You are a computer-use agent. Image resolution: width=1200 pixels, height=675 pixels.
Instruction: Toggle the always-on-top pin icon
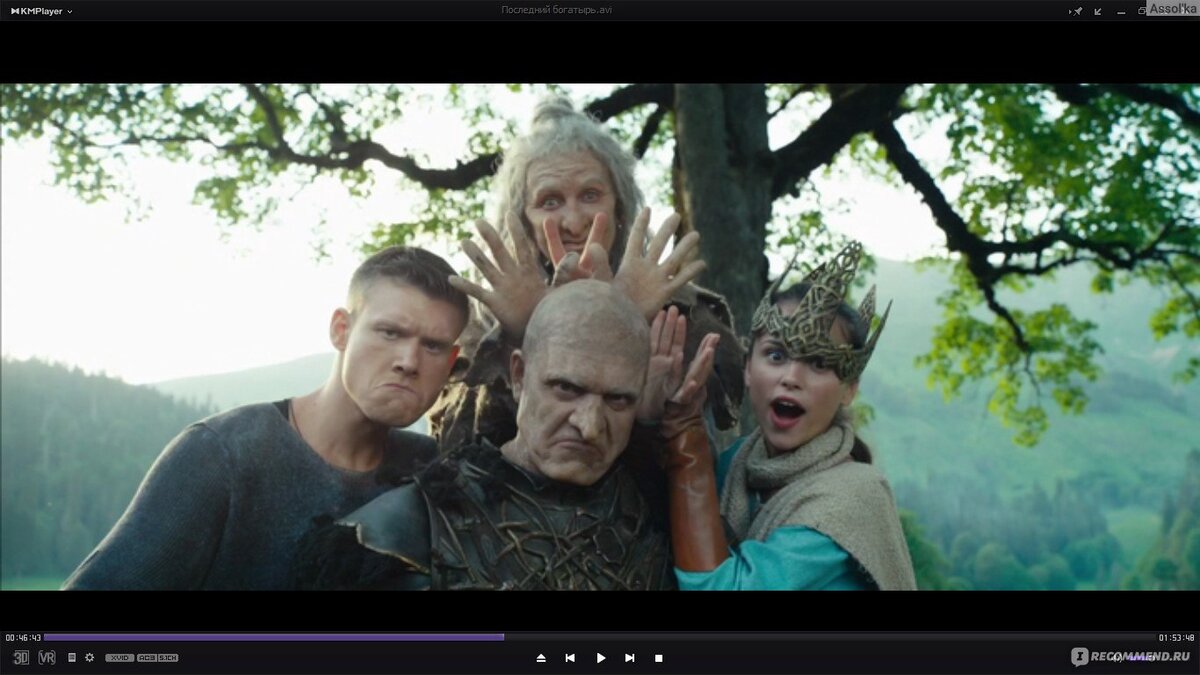click(1077, 11)
